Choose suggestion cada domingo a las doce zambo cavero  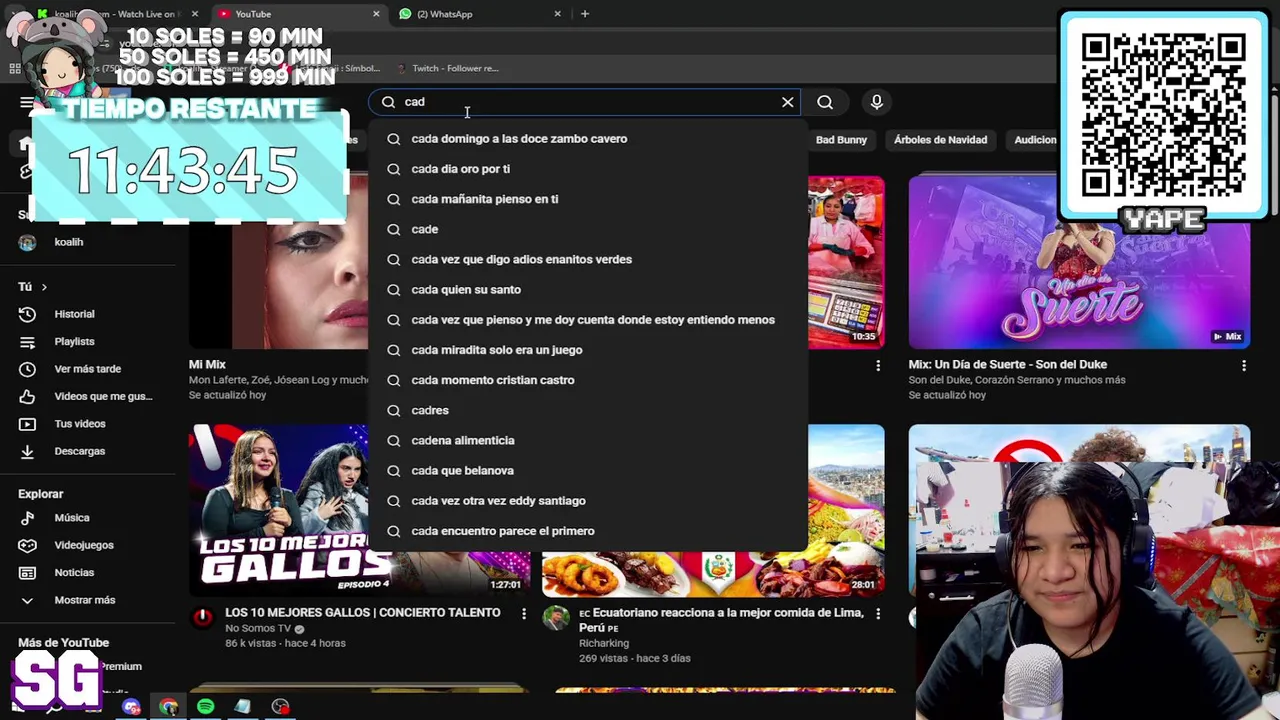click(x=588, y=139)
